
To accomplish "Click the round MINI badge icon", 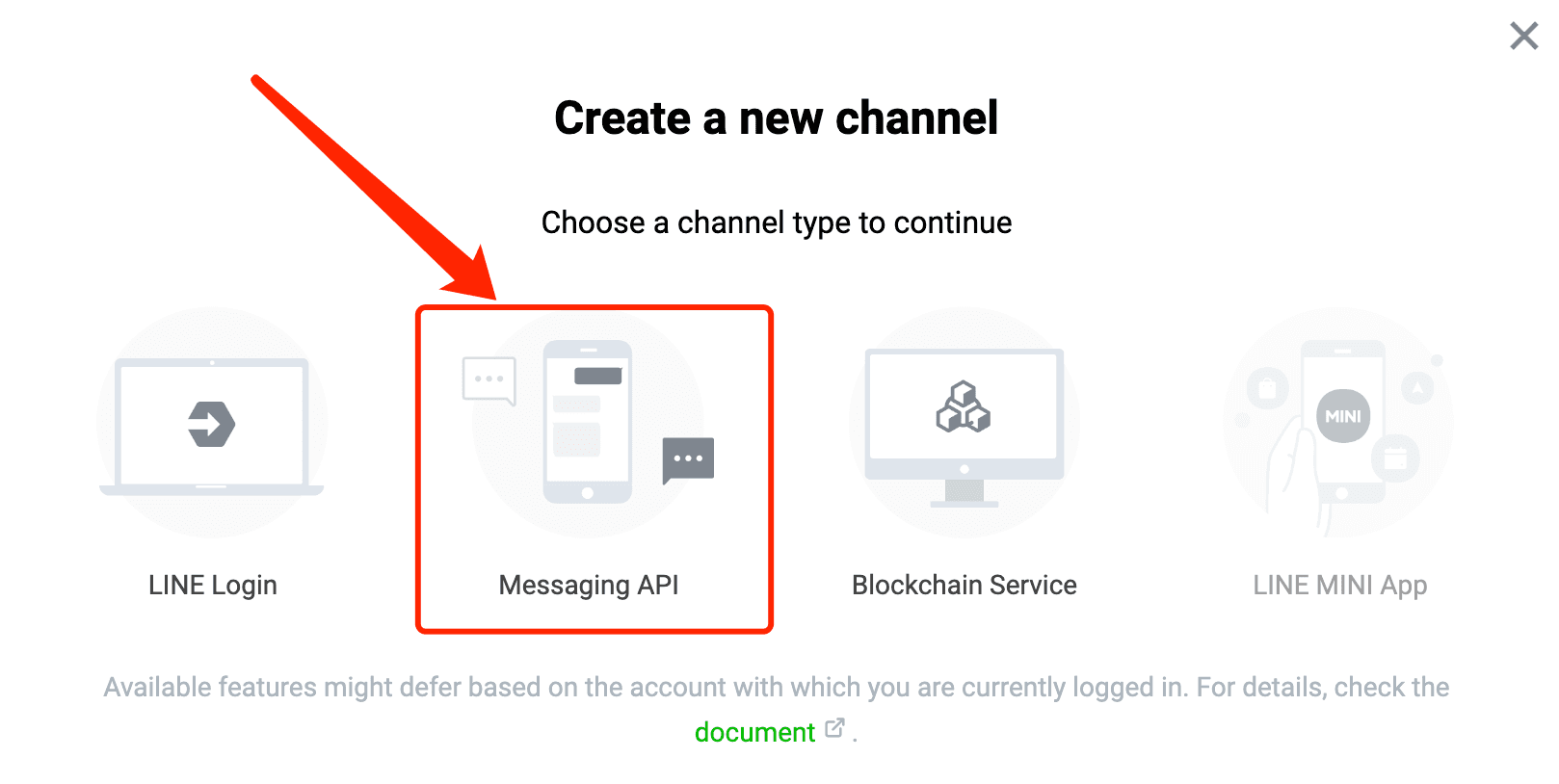I will (x=1343, y=416).
